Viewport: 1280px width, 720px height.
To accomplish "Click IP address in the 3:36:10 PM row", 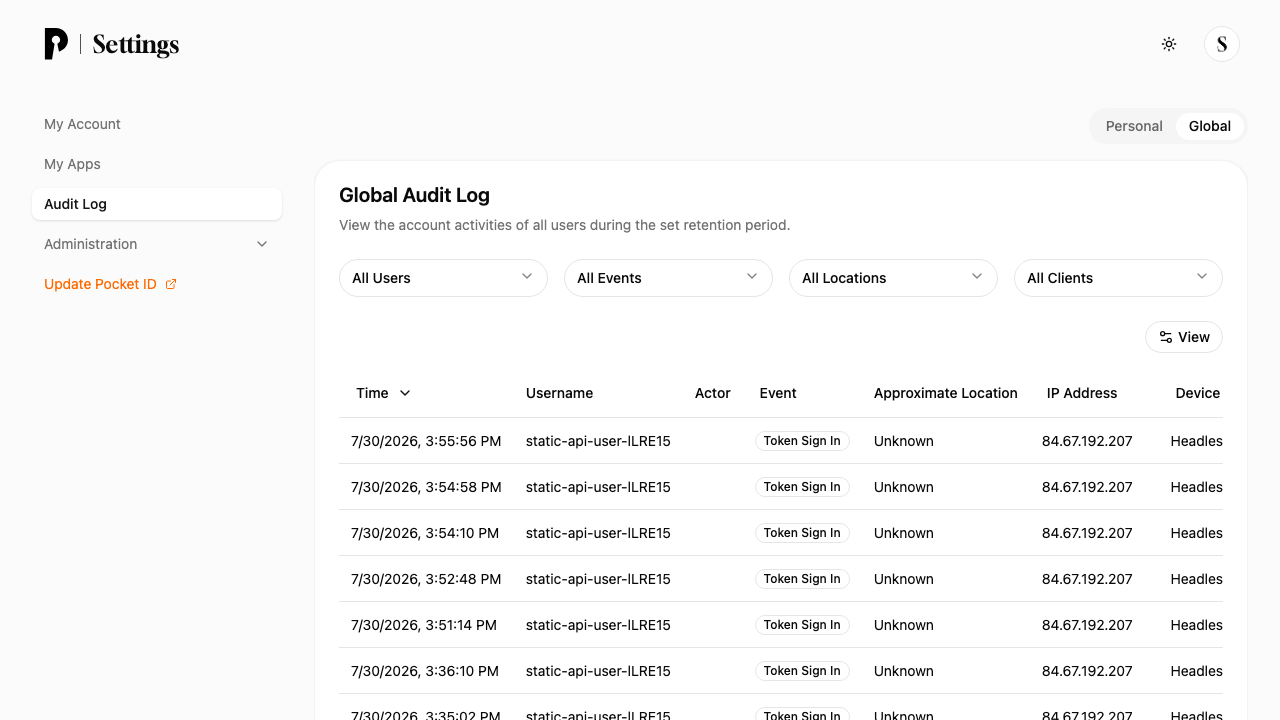I will [1087, 671].
